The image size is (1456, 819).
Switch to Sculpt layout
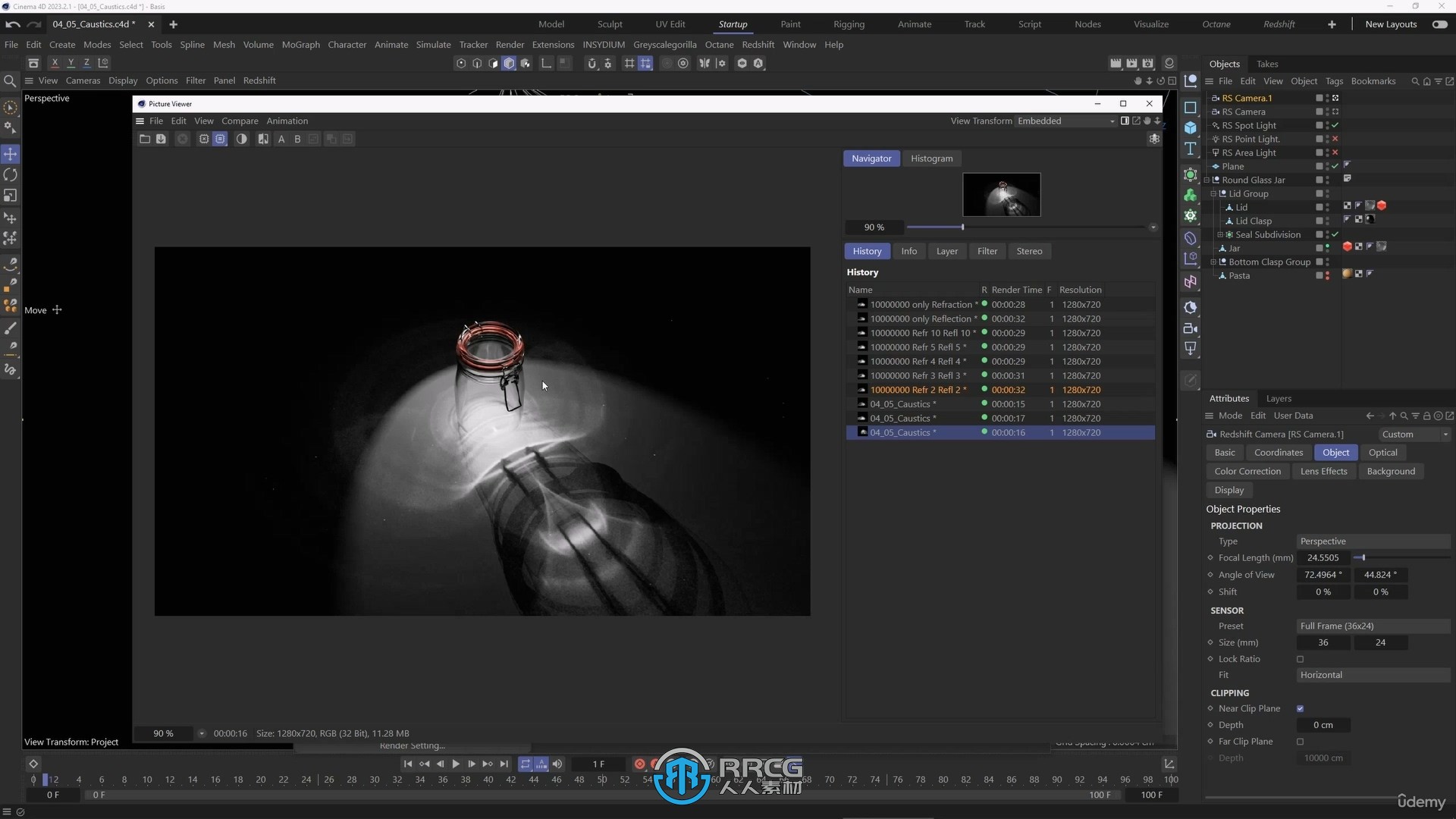pyautogui.click(x=609, y=24)
